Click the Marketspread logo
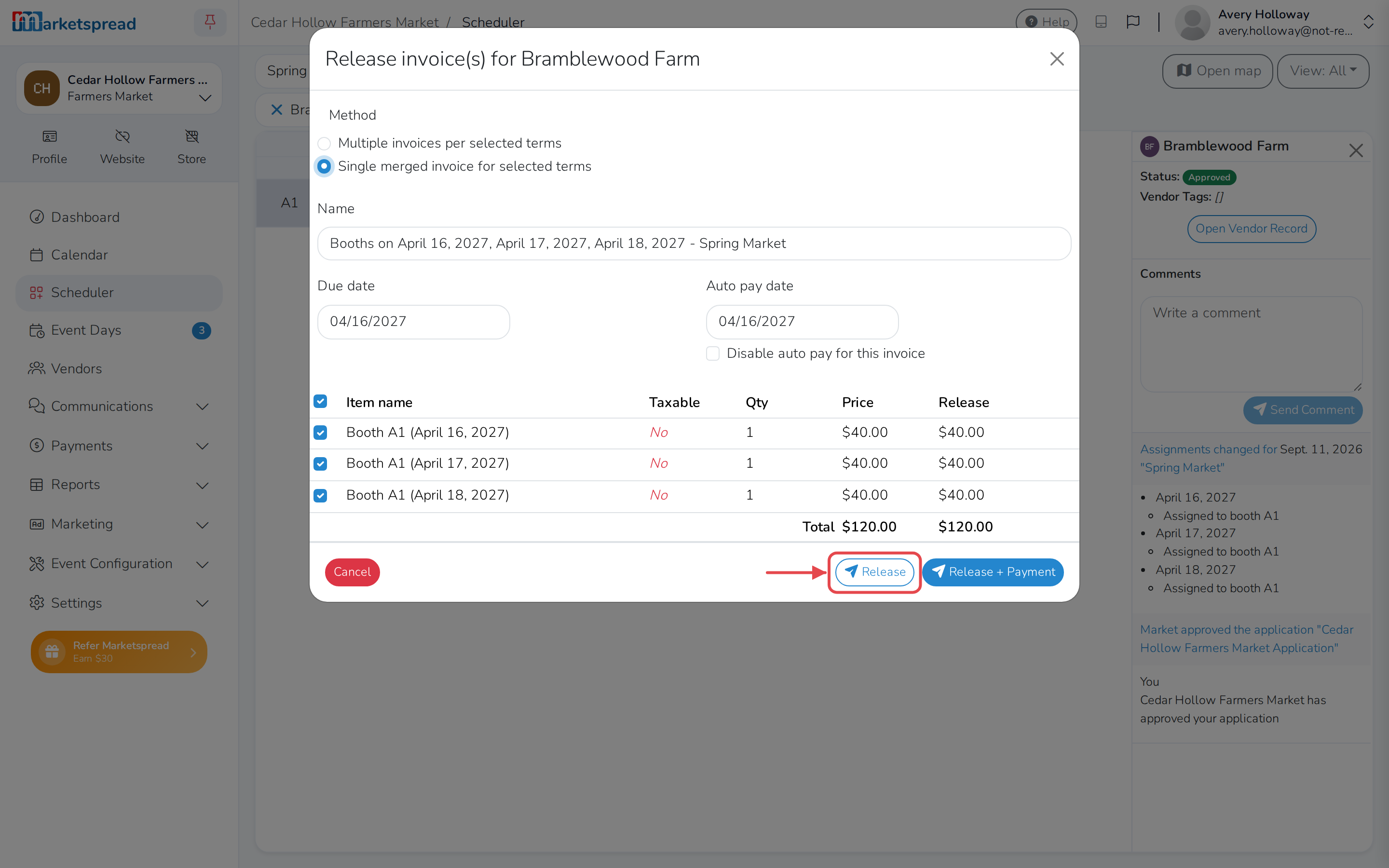The image size is (1389, 868). point(74,22)
